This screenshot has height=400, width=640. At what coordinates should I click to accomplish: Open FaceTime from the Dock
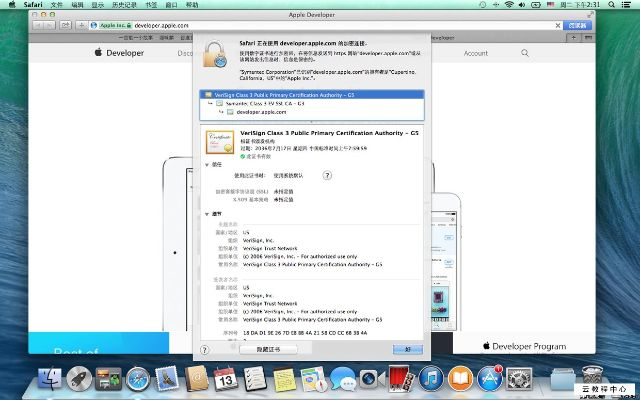(x=372, y=378)
